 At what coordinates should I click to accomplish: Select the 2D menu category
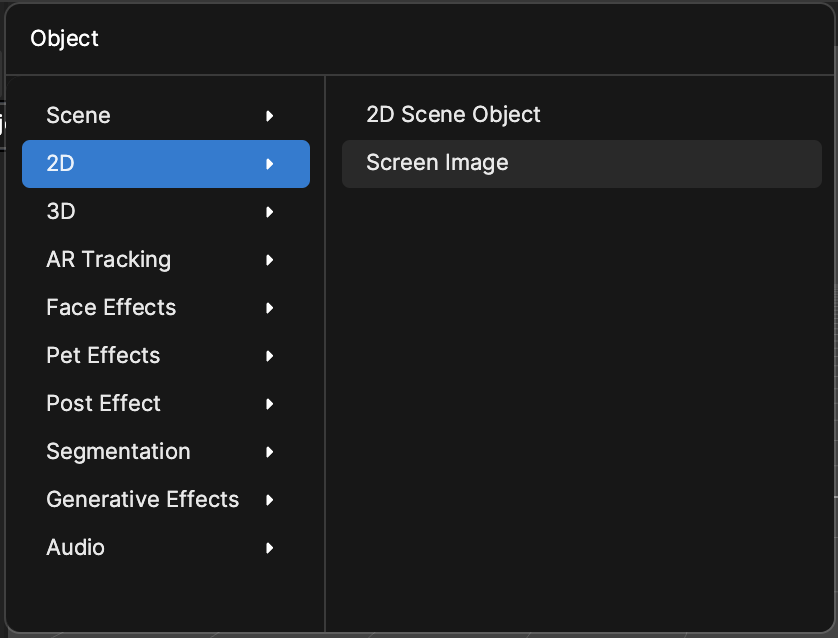(166, 164)
